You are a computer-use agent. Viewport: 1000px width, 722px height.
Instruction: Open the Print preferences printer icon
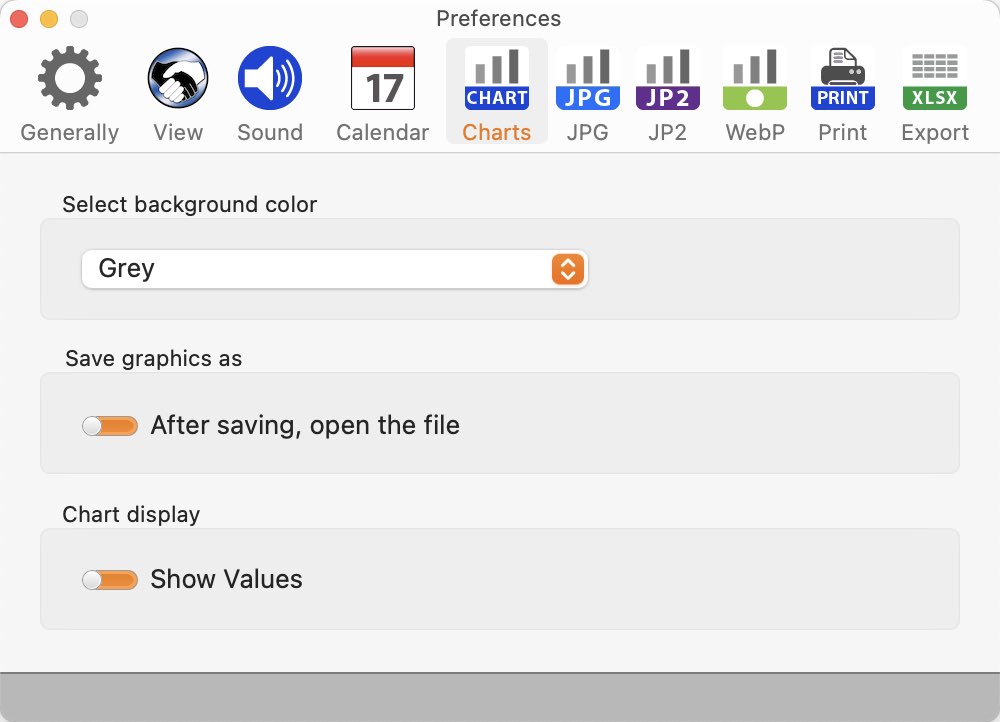click(x=842, y=78)
